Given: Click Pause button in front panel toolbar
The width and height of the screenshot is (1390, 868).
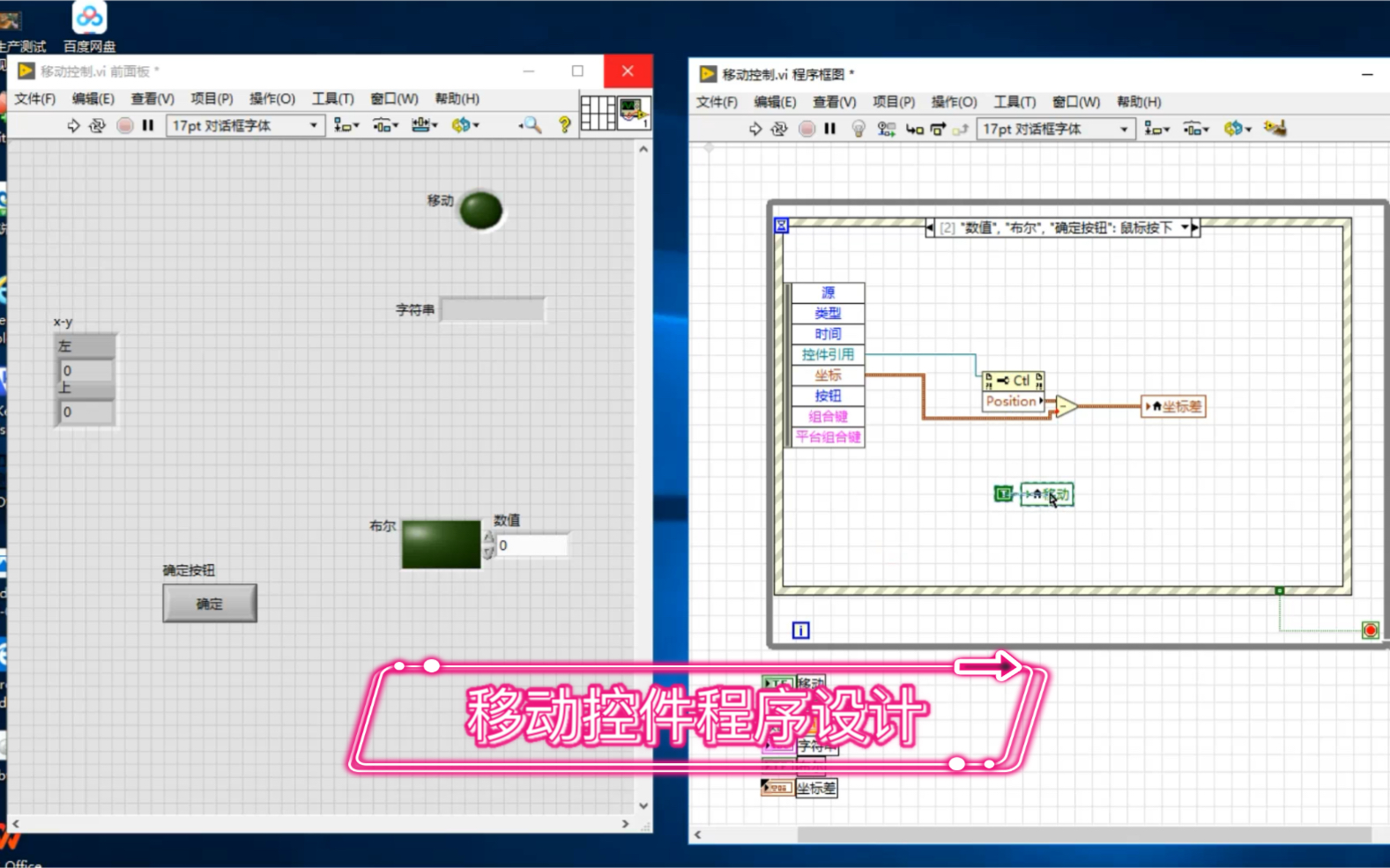Looking at the screenshot, I should [x=148, y=126].
